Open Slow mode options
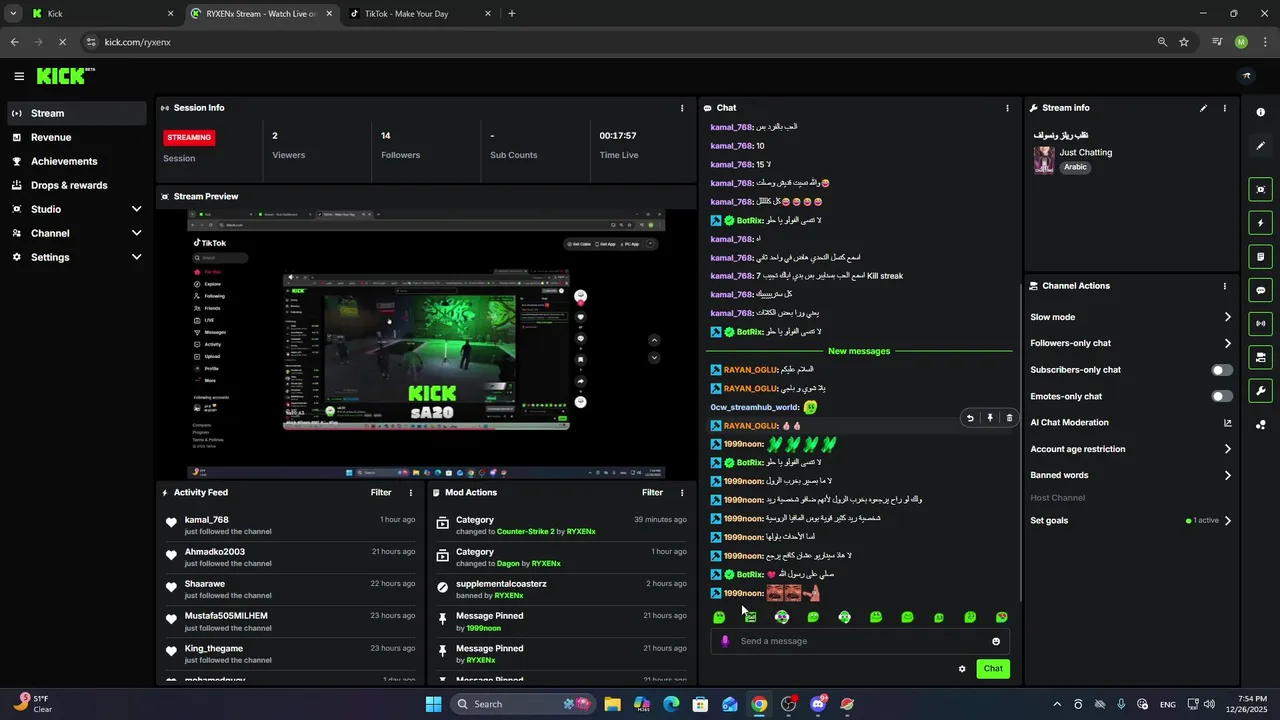The height and width of the screenshot is (720, 1280). pos(1131,317)
